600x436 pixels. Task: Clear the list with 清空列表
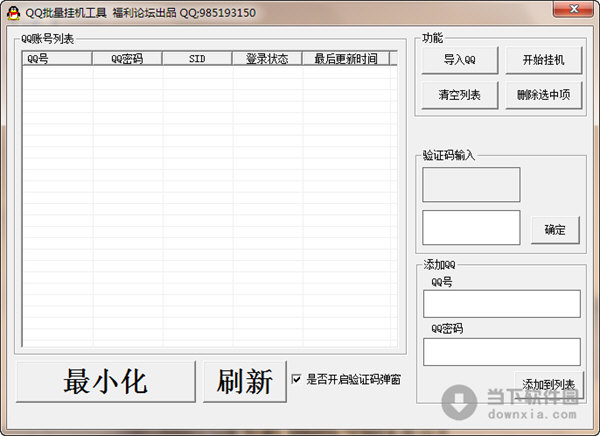click(460, 95)
